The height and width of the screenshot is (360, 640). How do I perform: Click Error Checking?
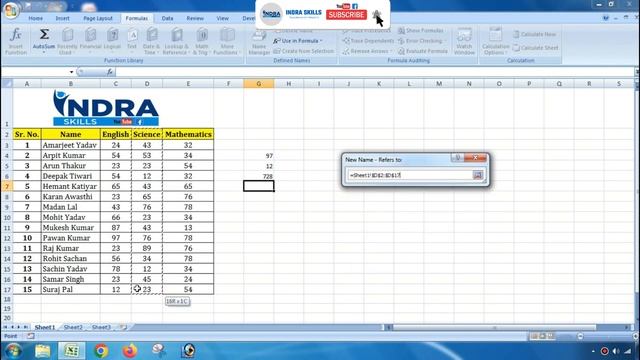point(421,41)
